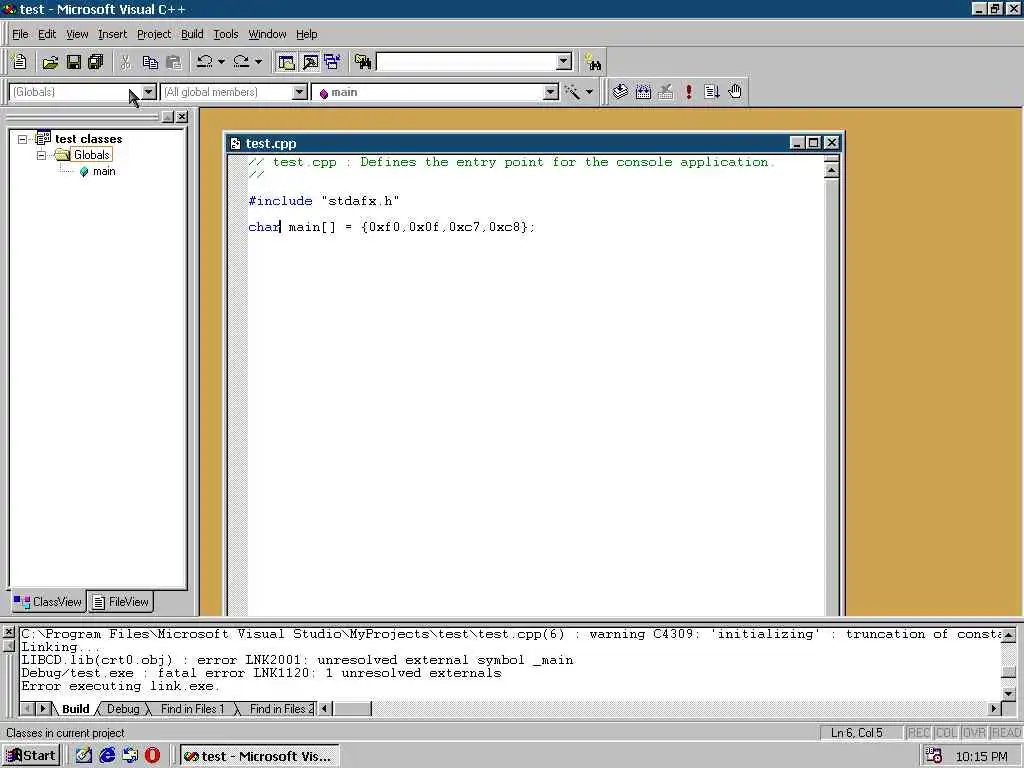Click the test - Microsoft Vis... taskbar button
The image size is (1024, 768).
coord(259,756)
